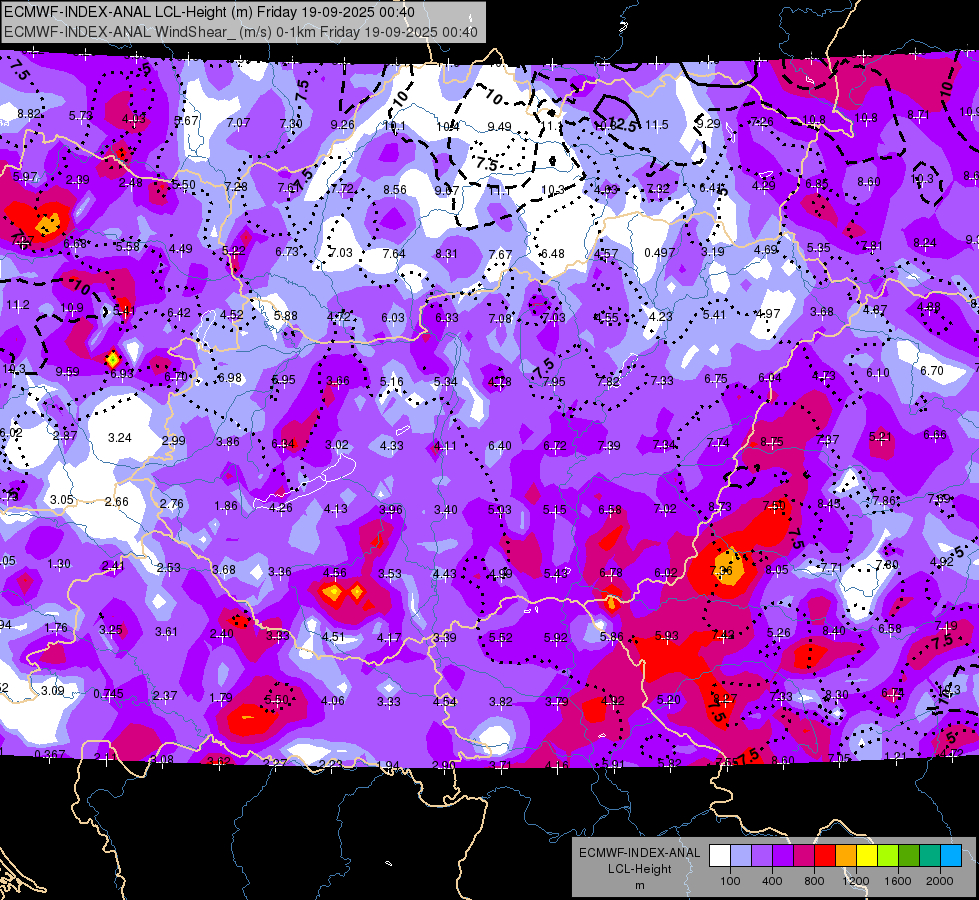The height and width of the screenshot is (900, 979).
Task: Click the grid value 11.5
Action: 656,125
